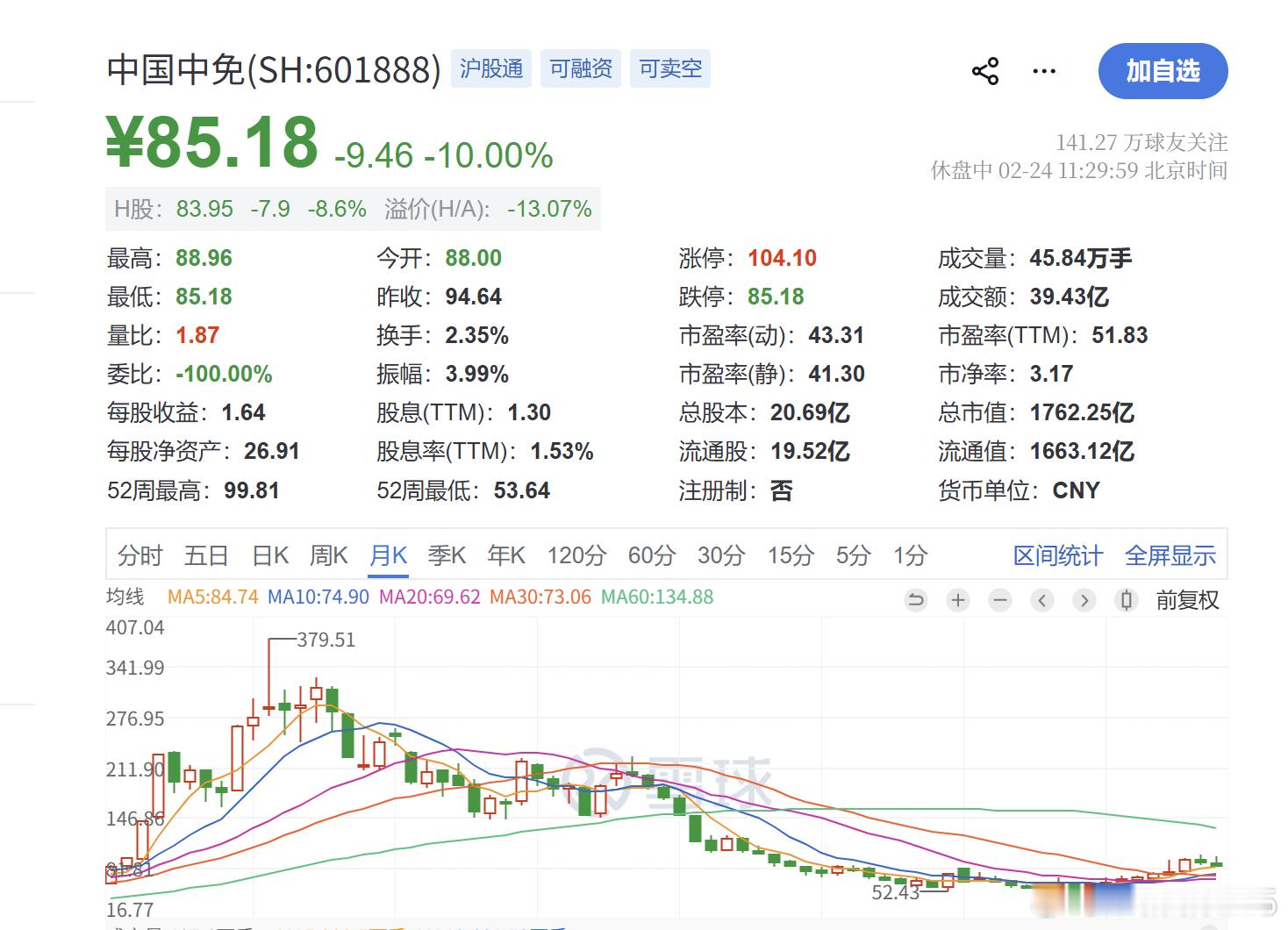This screenshot has height=930, width=1288.
Task: Click the 加自选 add-to-watchlist button
Action: (1163, 72)
